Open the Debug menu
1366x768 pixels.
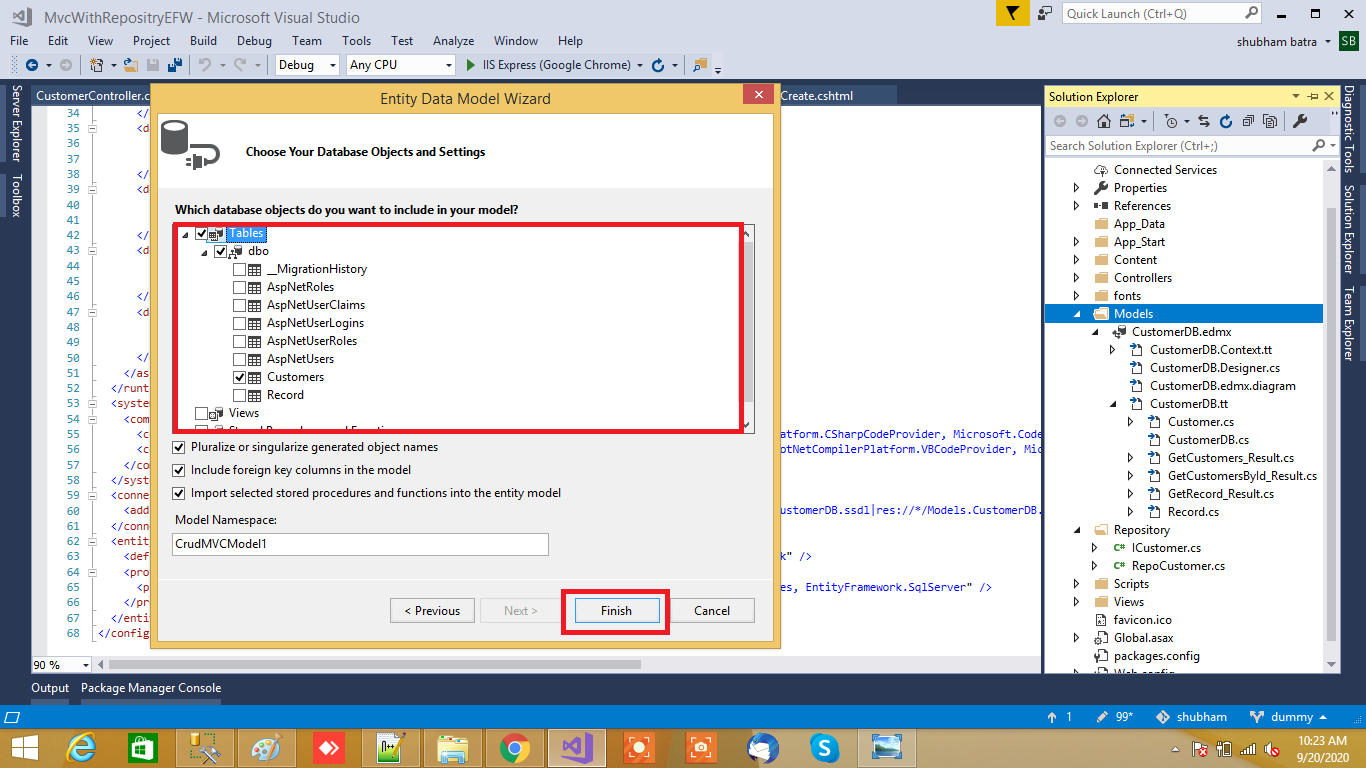(x=254, y=41)
